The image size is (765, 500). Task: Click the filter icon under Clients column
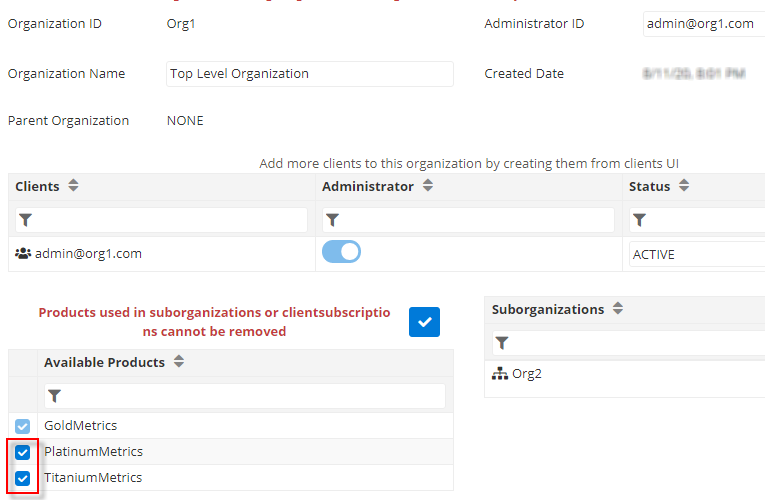26,220
